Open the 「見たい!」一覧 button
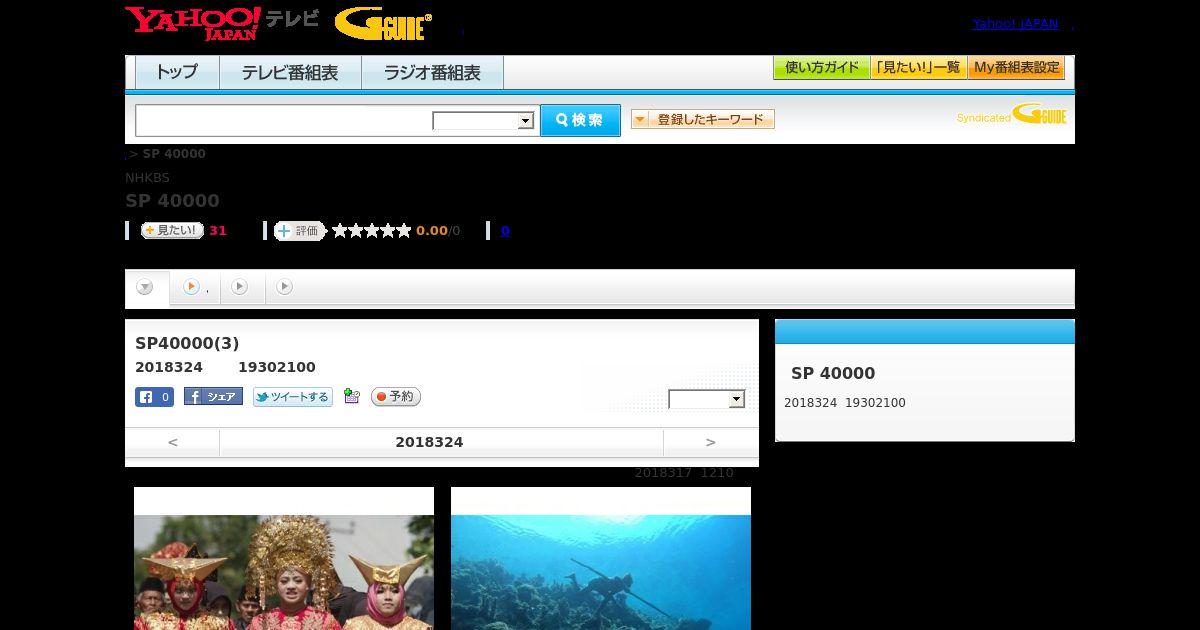 tap(918, 68)
